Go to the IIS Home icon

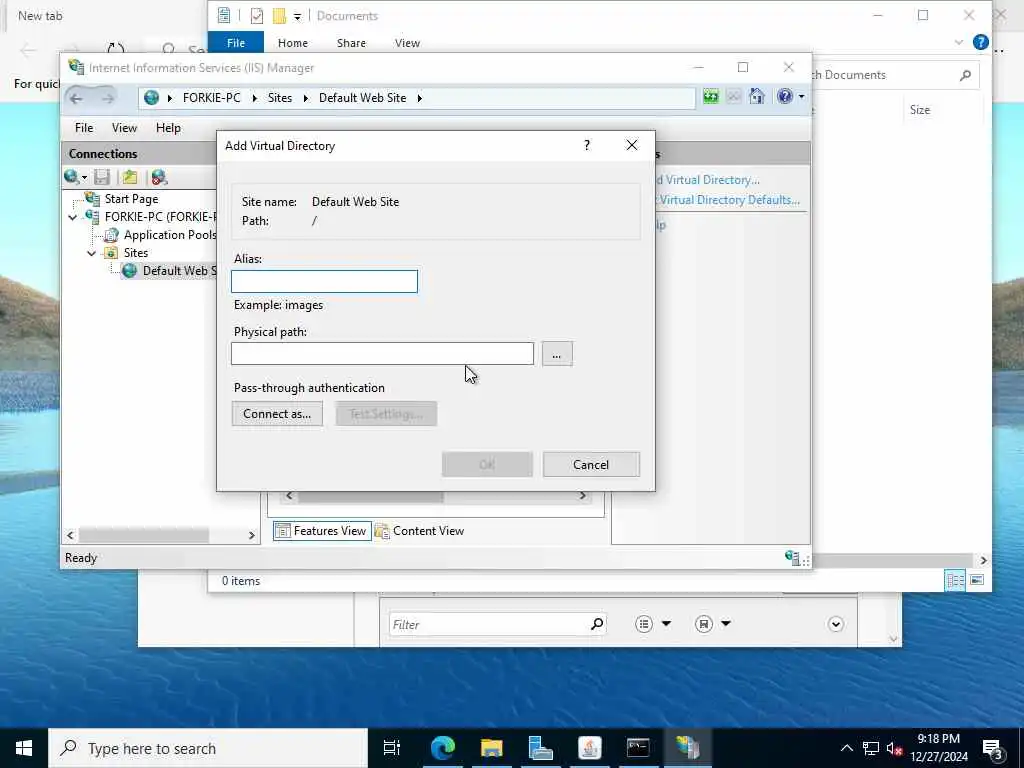pos(757,97)
